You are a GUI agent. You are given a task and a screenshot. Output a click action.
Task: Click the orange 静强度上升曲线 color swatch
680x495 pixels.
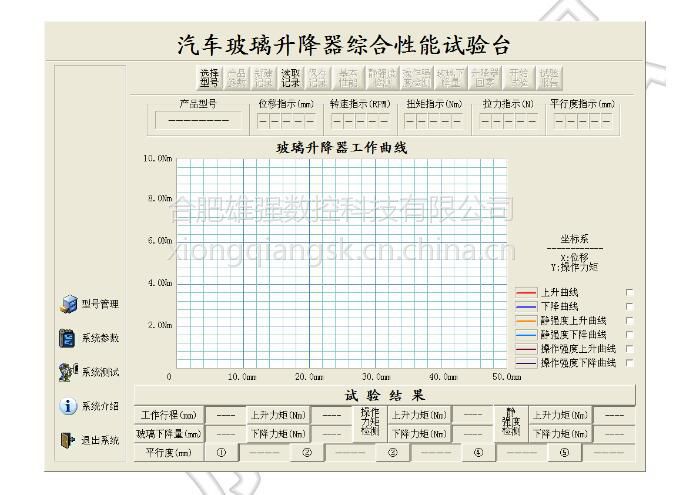(x=526, y=321)
